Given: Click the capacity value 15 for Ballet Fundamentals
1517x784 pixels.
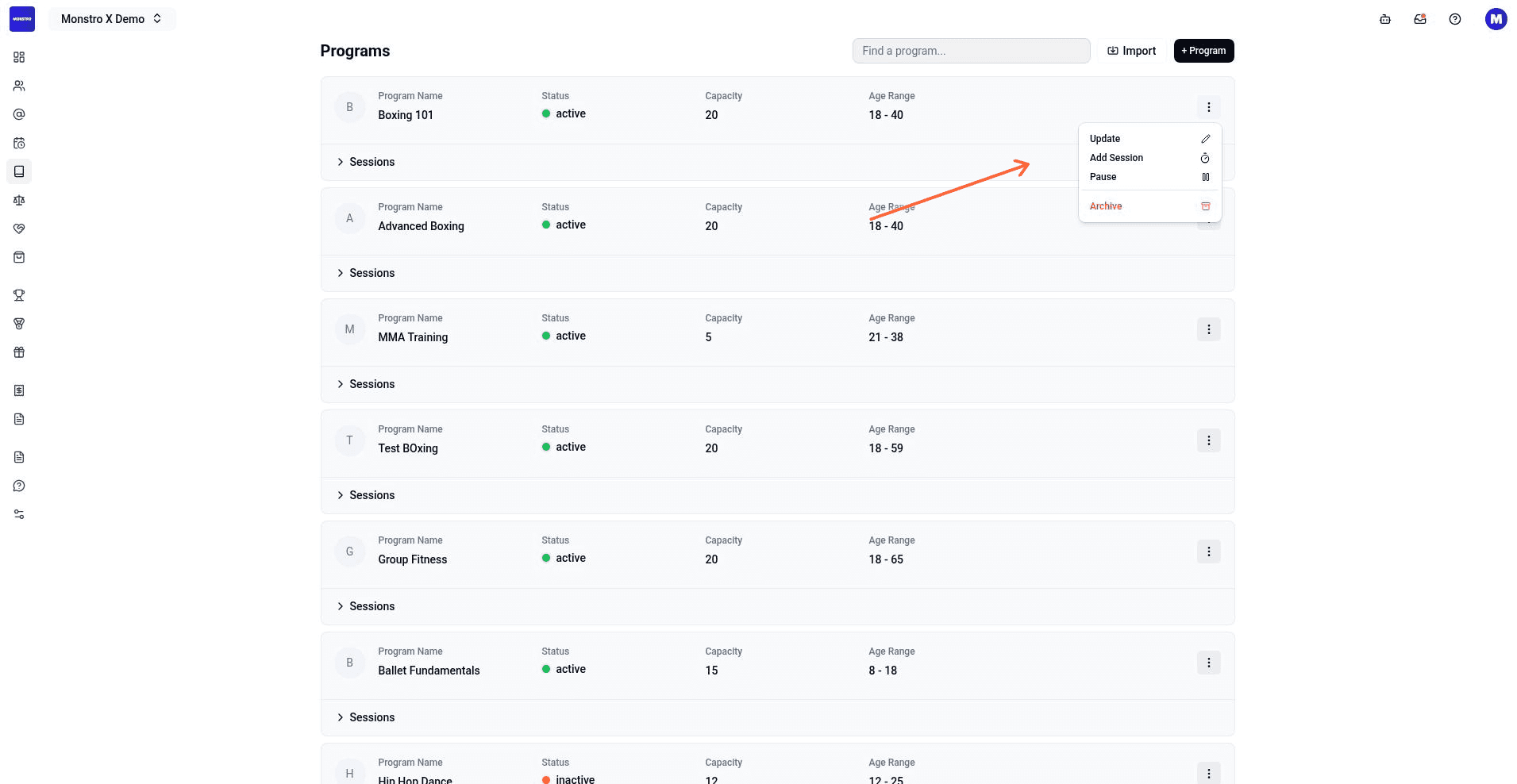Looking at the screenshot, I should [x=711, y=671].
